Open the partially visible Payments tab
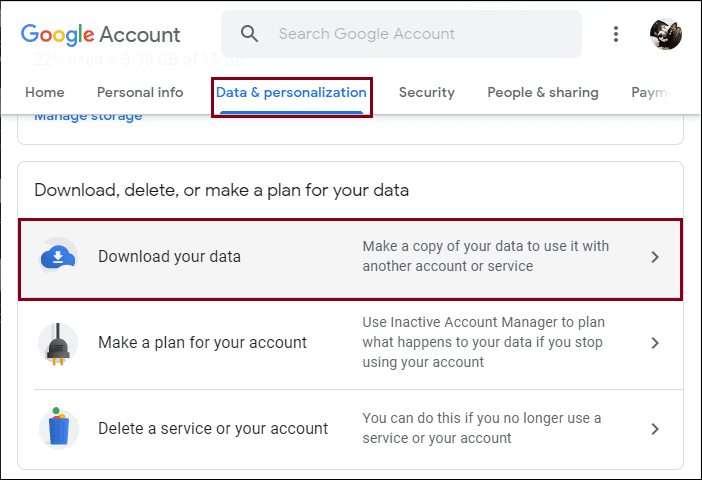The height and width of the screenshot is (480, 702). click(650, 93)
